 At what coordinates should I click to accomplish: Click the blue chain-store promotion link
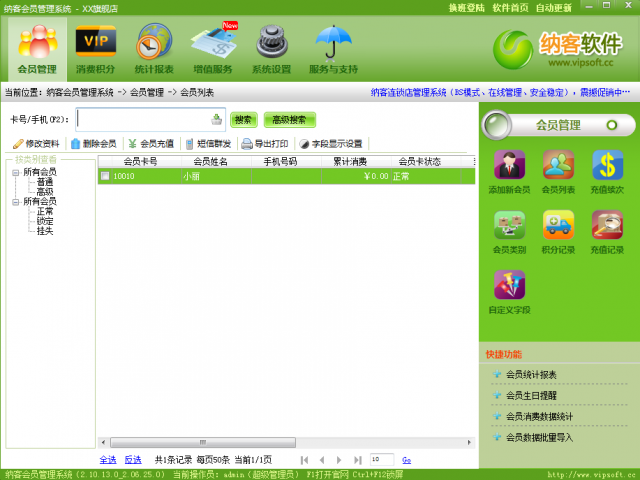(x=500, y=93)
